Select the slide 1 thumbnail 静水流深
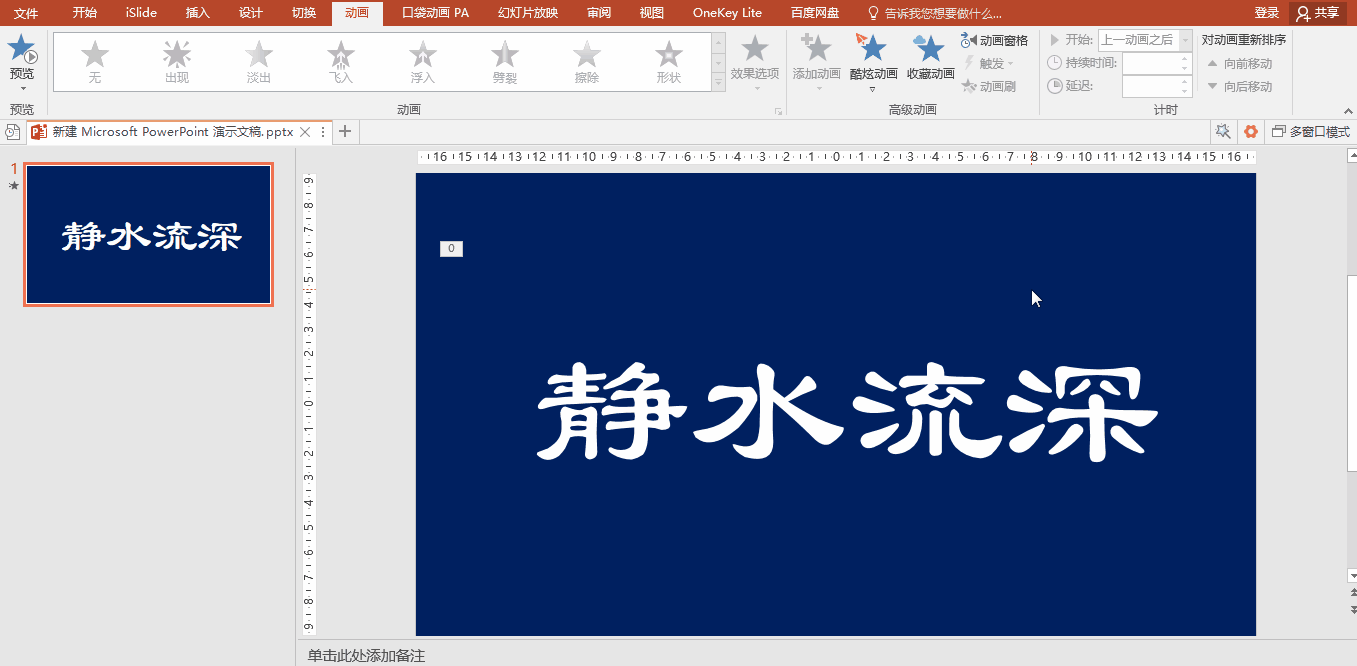 point(149,235)
